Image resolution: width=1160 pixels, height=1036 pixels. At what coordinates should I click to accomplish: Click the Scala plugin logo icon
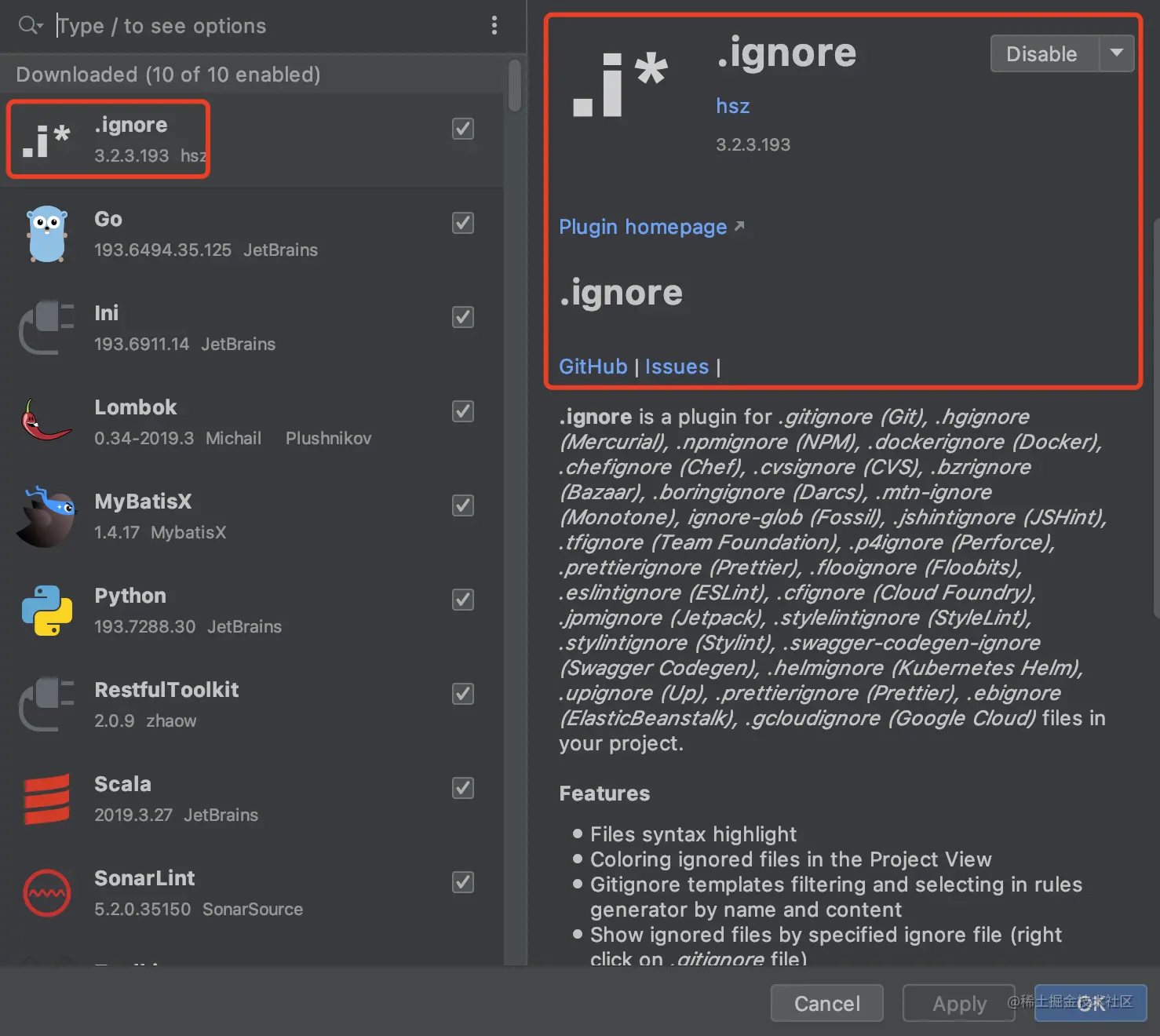click(x=46, y=799)
